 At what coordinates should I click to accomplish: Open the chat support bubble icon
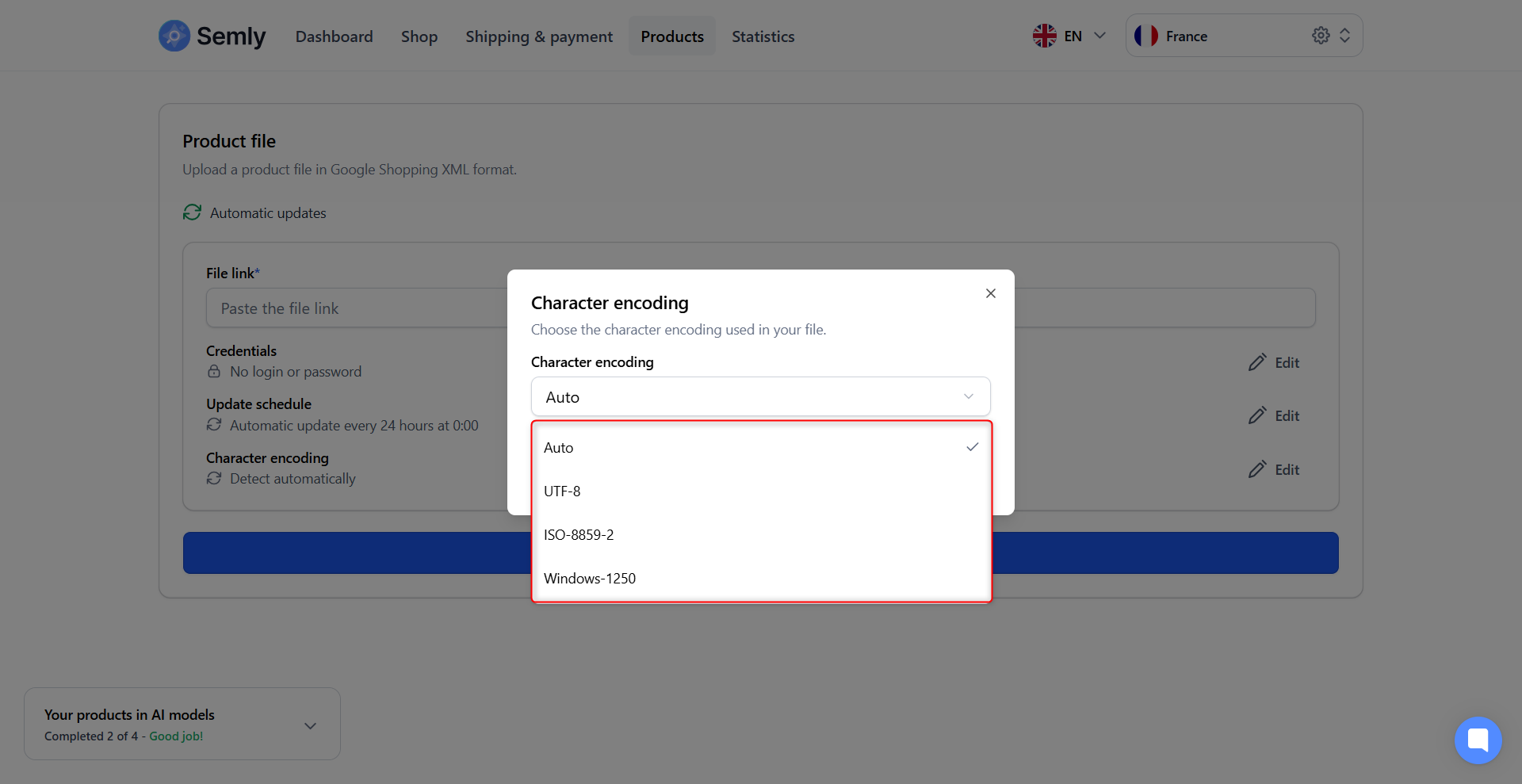1478,740
